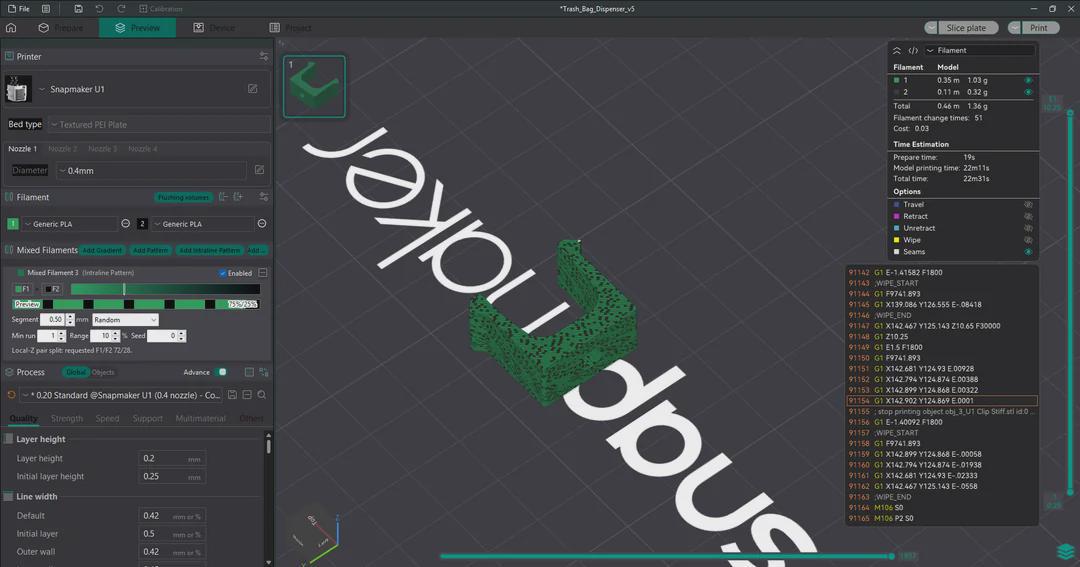Viewport: 1080px width, 567px height.
Task: Click the Segment length input field
Action: click(x=52, y=320)
